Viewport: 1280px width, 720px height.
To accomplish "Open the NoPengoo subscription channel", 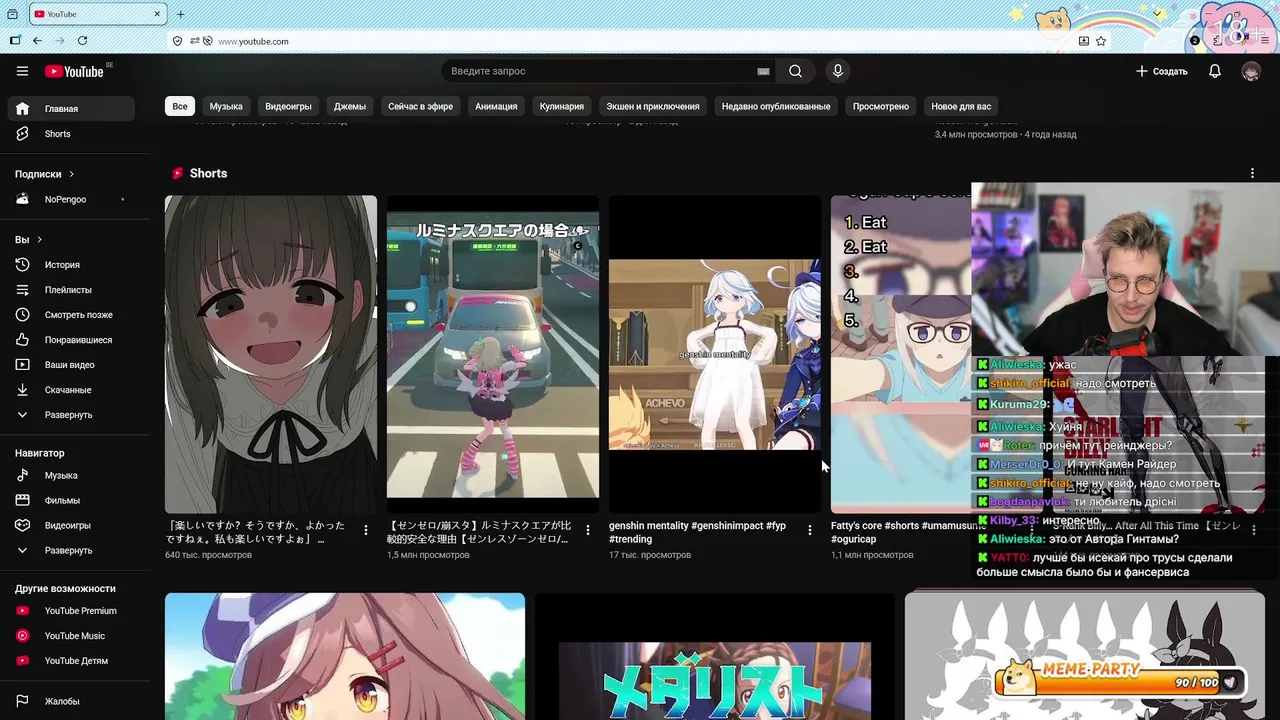I will click(x=70, y=199).
